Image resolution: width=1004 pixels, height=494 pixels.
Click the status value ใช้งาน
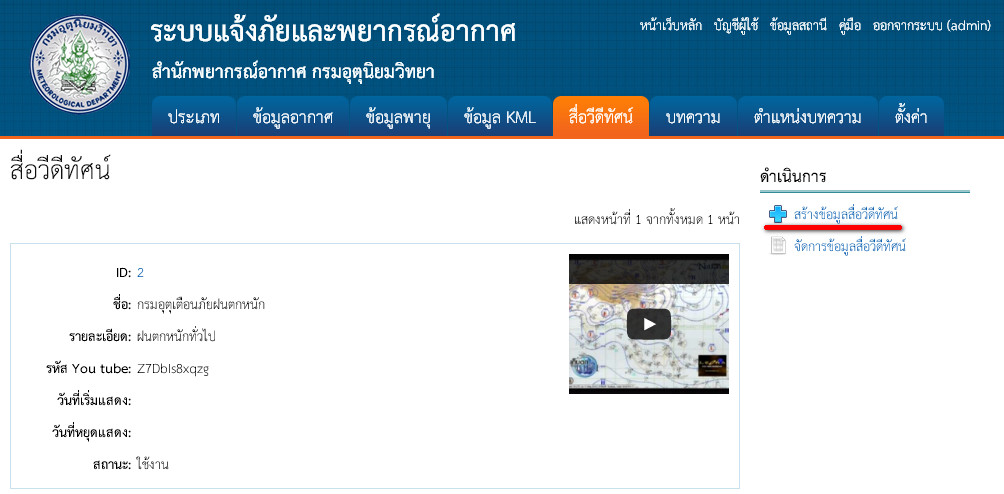[152, 465]
